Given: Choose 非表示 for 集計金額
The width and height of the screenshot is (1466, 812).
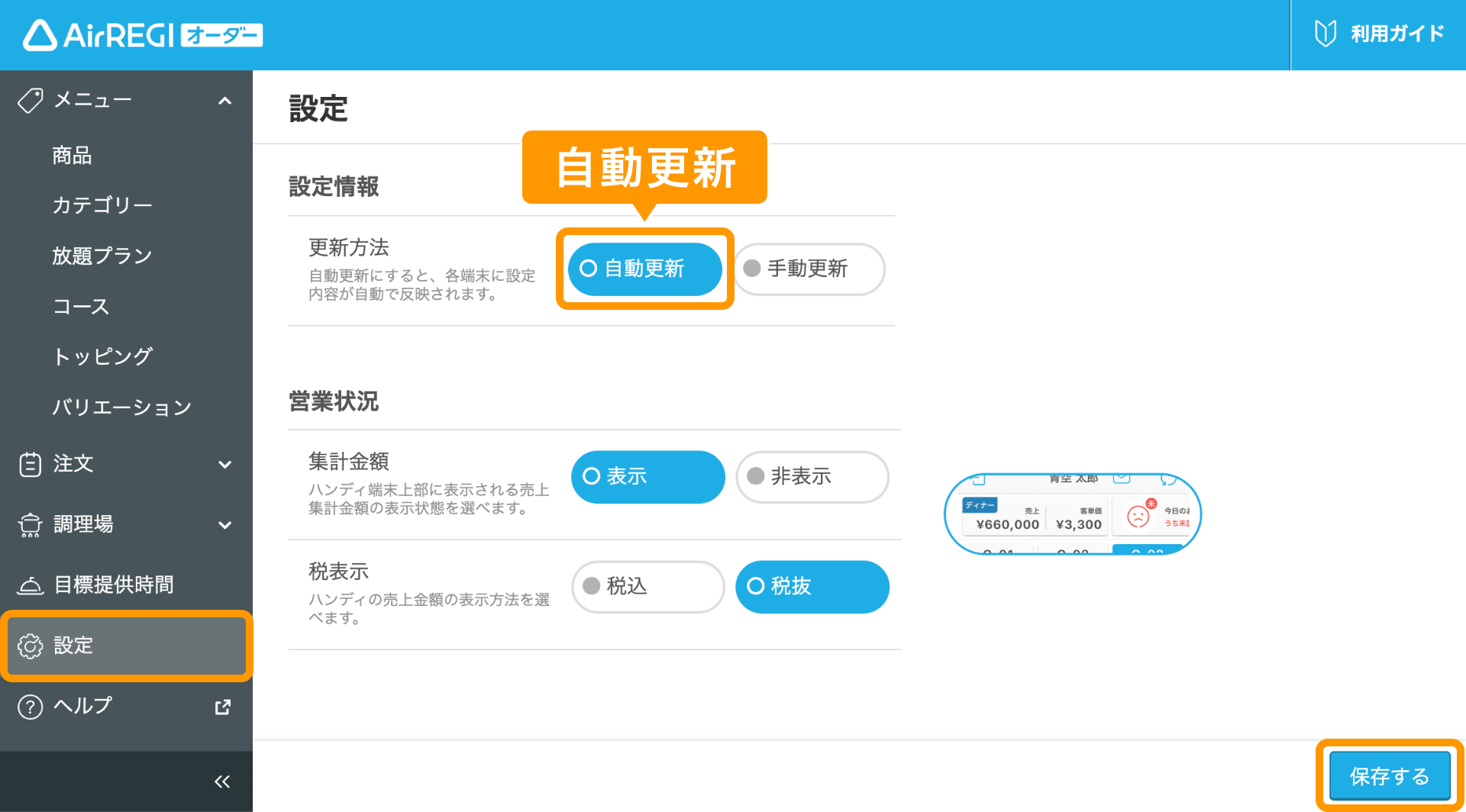Looking at the screenshot, I should (812, 477).
